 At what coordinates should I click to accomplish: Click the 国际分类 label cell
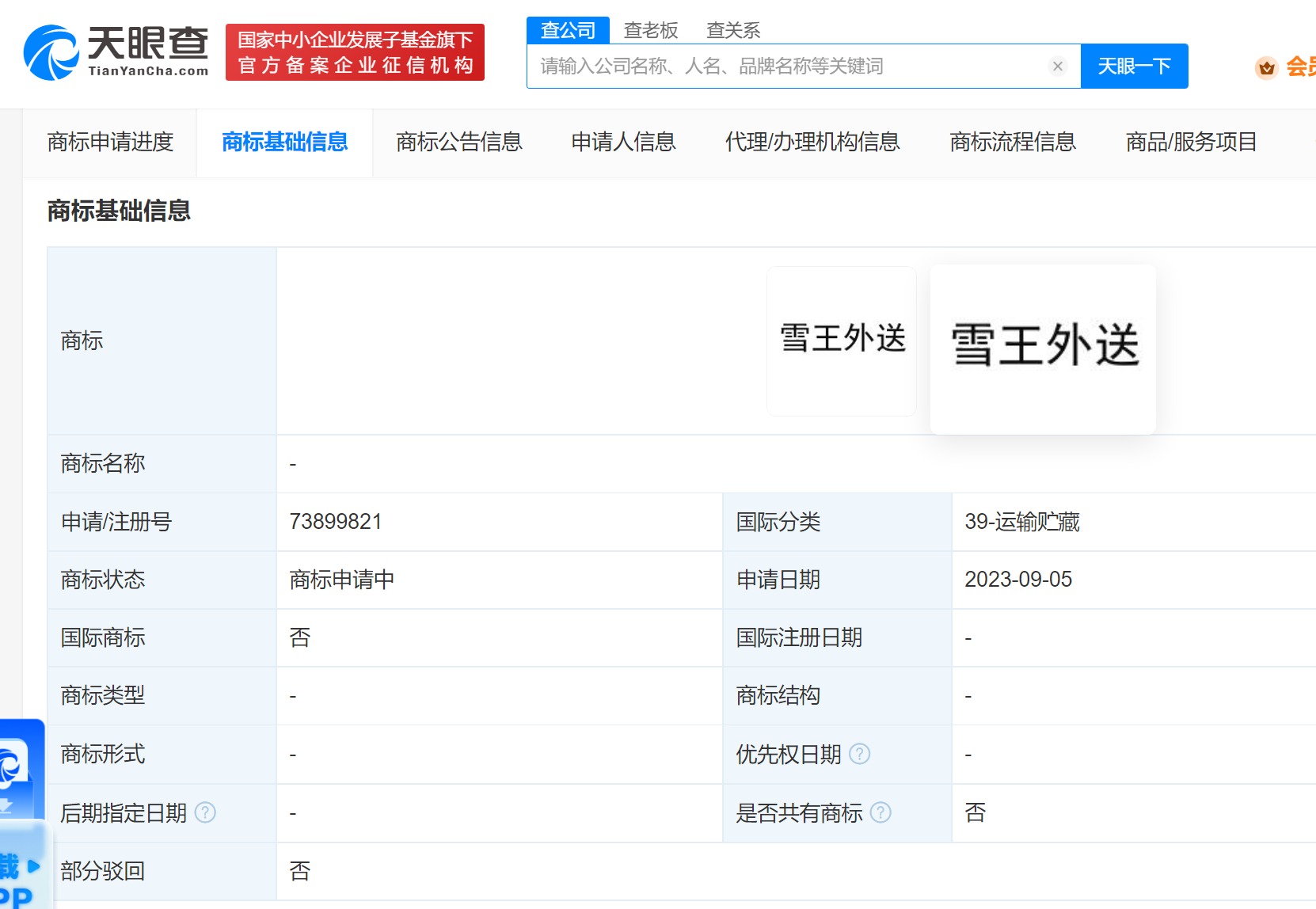837,522
